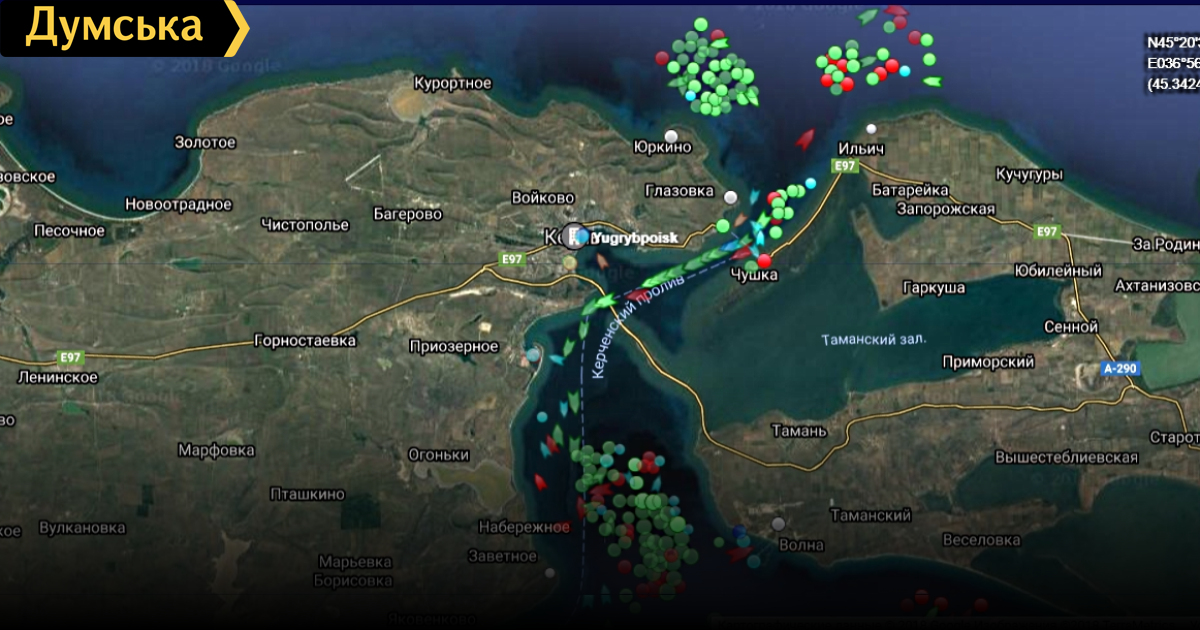The width and height of the screenshot is (1200, 630).
Task: Click the Таманский зал. bay label
Action: coord(873,339)
